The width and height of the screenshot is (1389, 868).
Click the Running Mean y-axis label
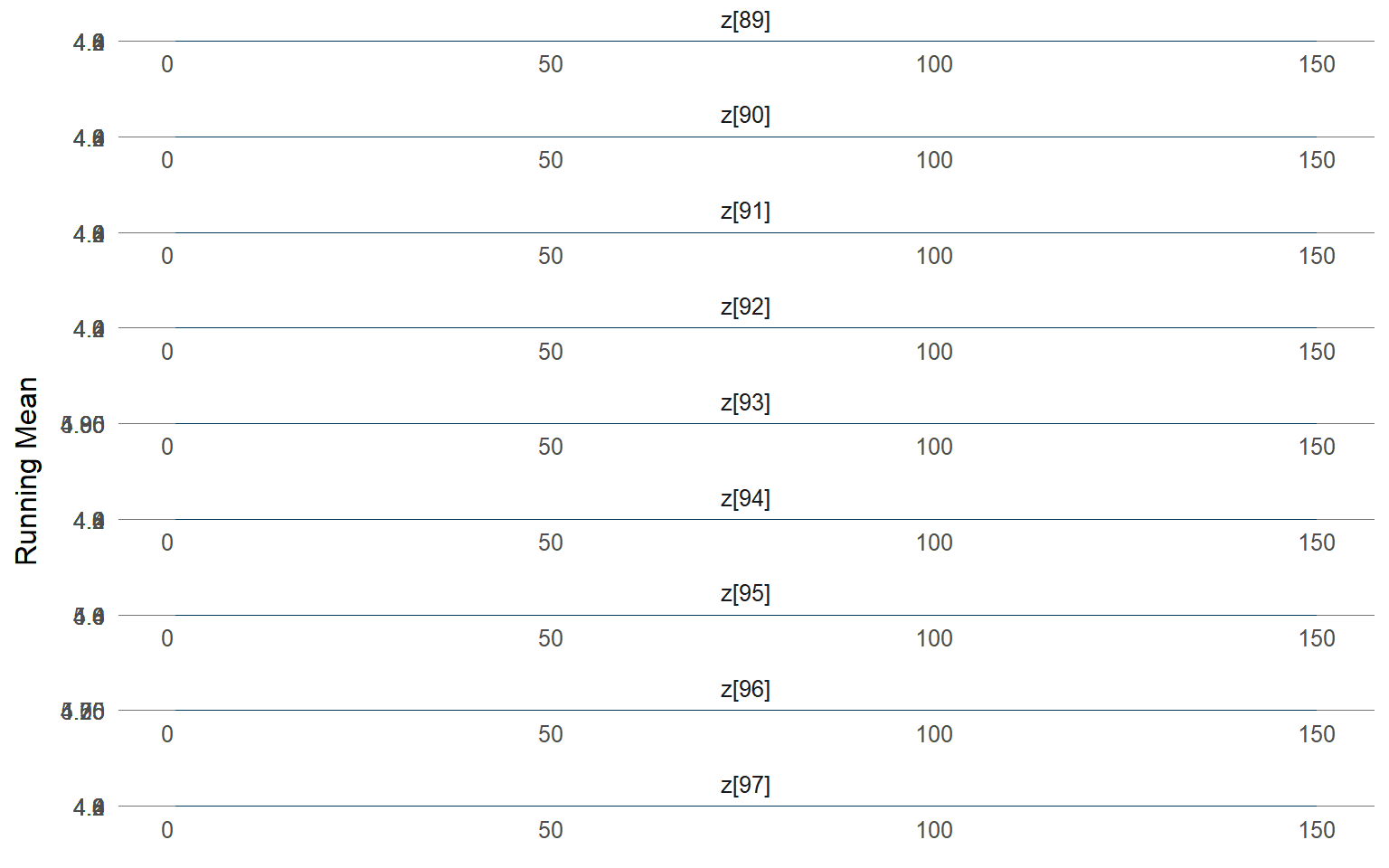click(x=27, y=470)
